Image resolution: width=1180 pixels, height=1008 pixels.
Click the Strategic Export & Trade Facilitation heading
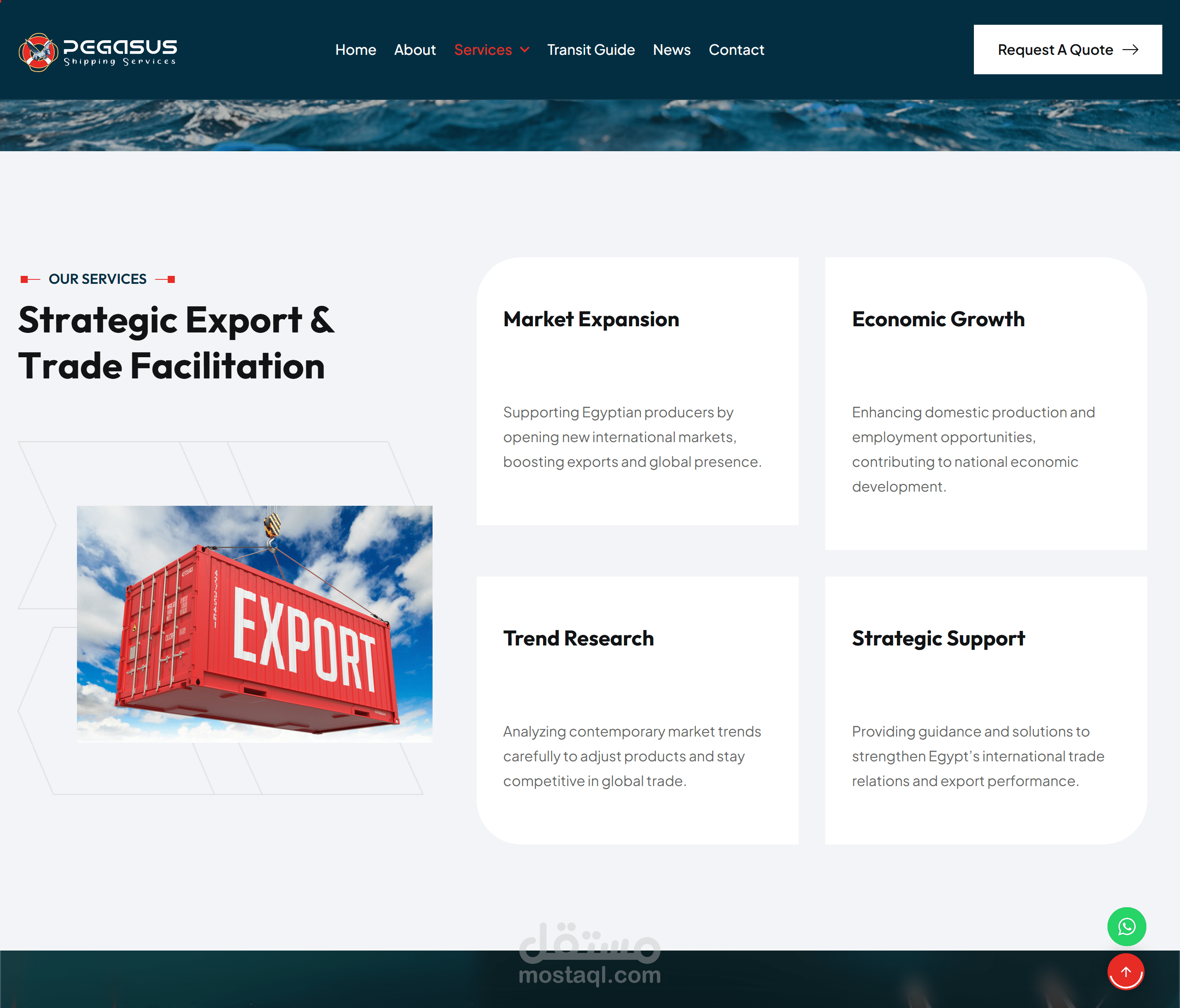coord(176,343)
